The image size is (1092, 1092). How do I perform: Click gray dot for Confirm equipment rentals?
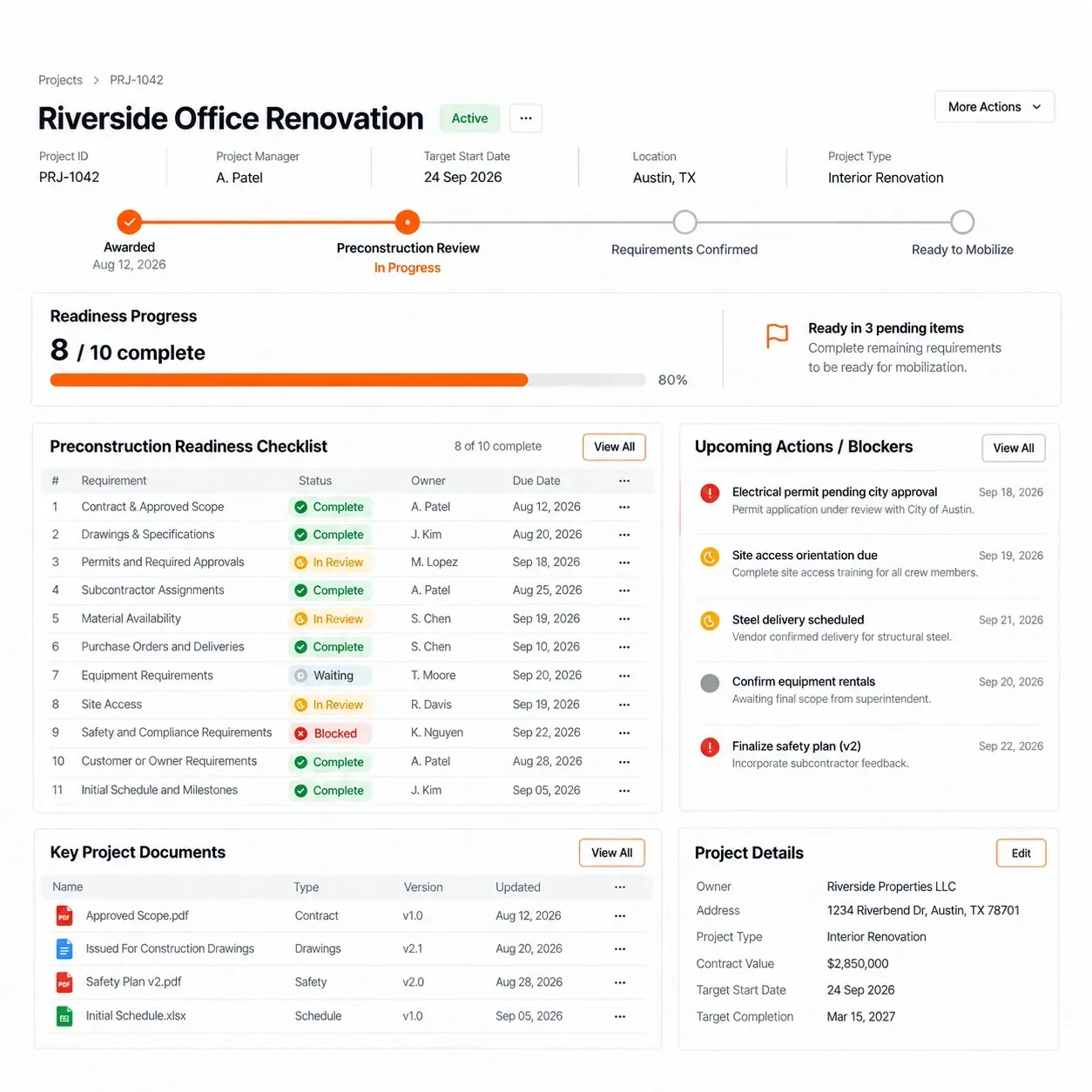[710, 683]
